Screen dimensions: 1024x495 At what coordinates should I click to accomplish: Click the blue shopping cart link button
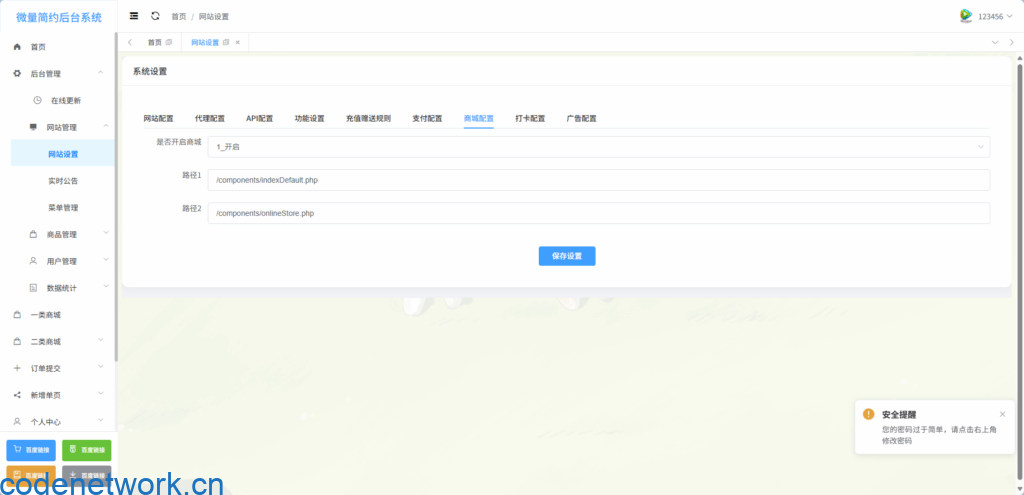31,450
